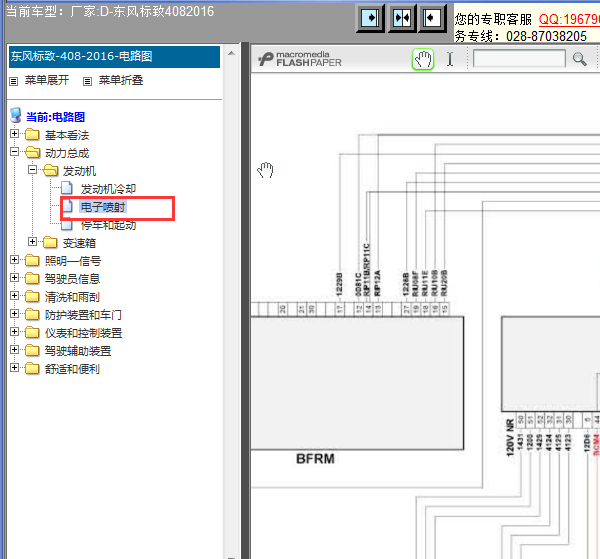Expand the 基本看法 folder
The height and width of the screenshot is (559, 600).
[x=14, y=134]
